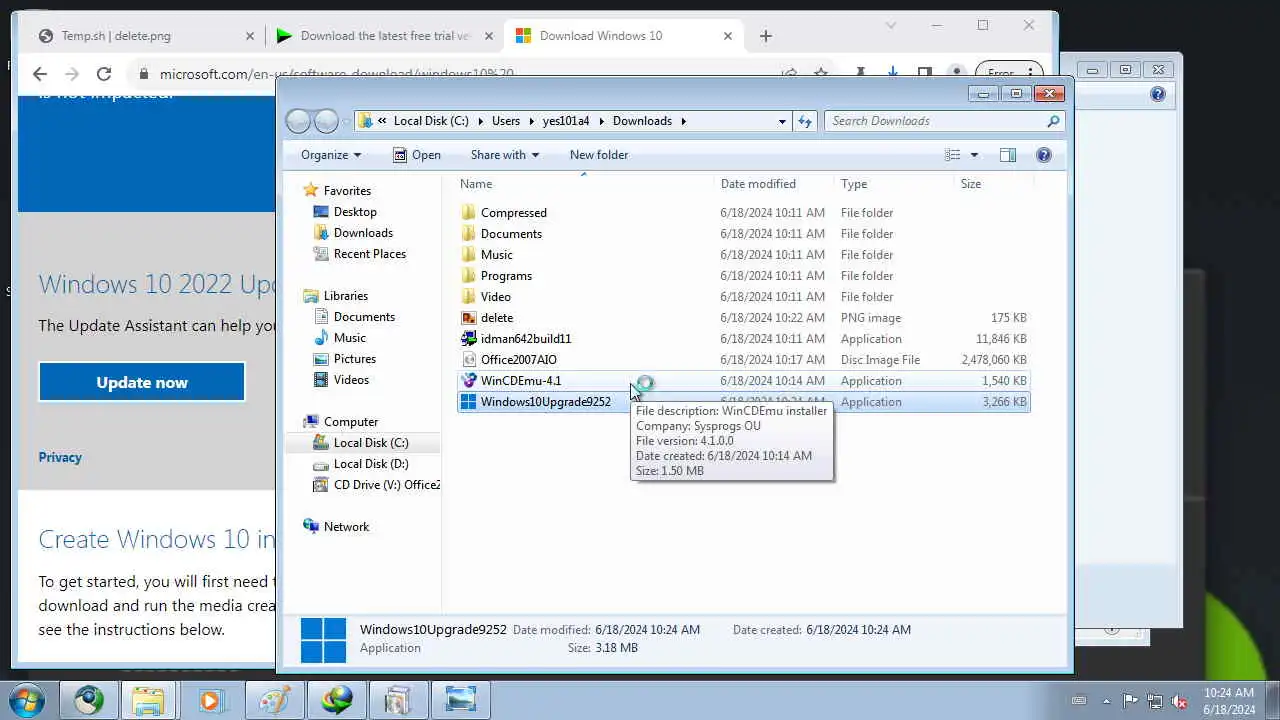1280x720 pixels.
Task: Select Local Disk (D:) in the tree
Action: (x=371, y=464)
